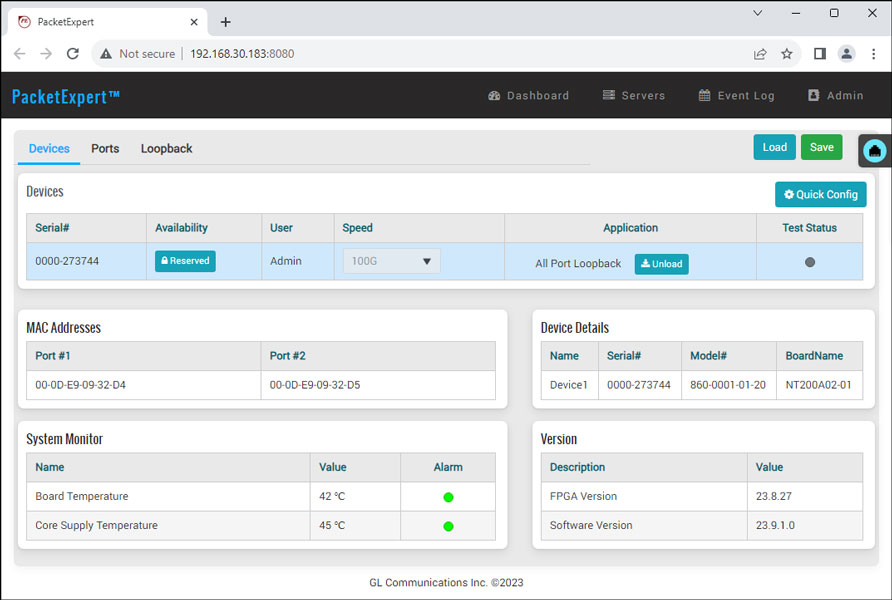Click the blue floating port icon on right edge
The height and width of the screenshot is (600, 892).
[875, 150]
